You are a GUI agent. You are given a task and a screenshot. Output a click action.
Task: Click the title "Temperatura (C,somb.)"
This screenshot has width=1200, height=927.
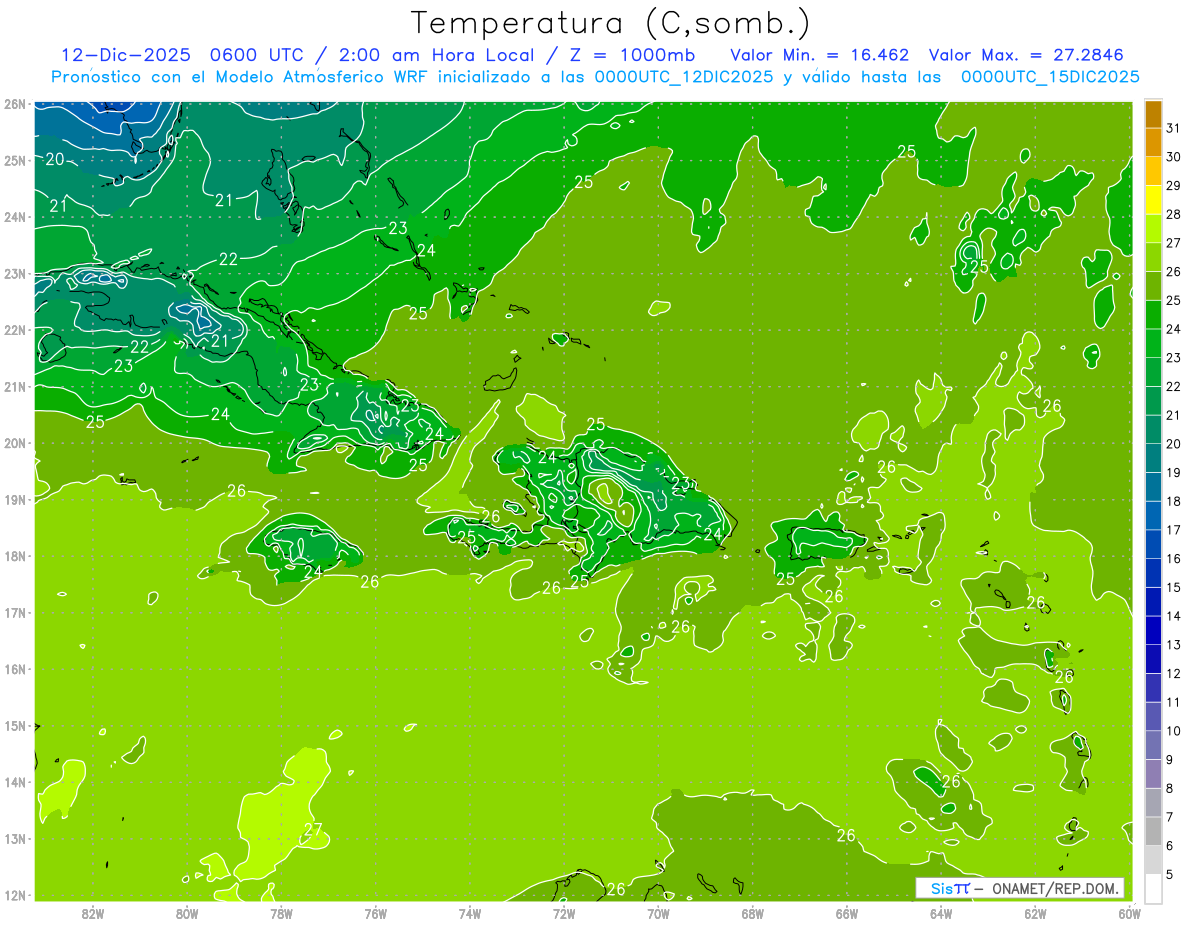tap(611, 23)
